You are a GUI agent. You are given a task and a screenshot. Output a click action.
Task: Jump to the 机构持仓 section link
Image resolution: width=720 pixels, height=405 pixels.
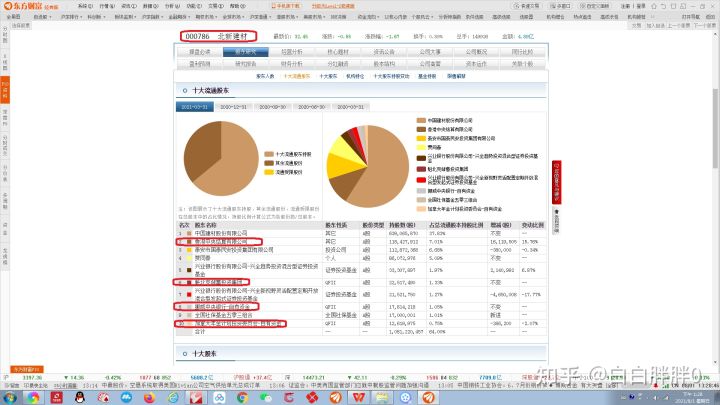tap(355, 76)
